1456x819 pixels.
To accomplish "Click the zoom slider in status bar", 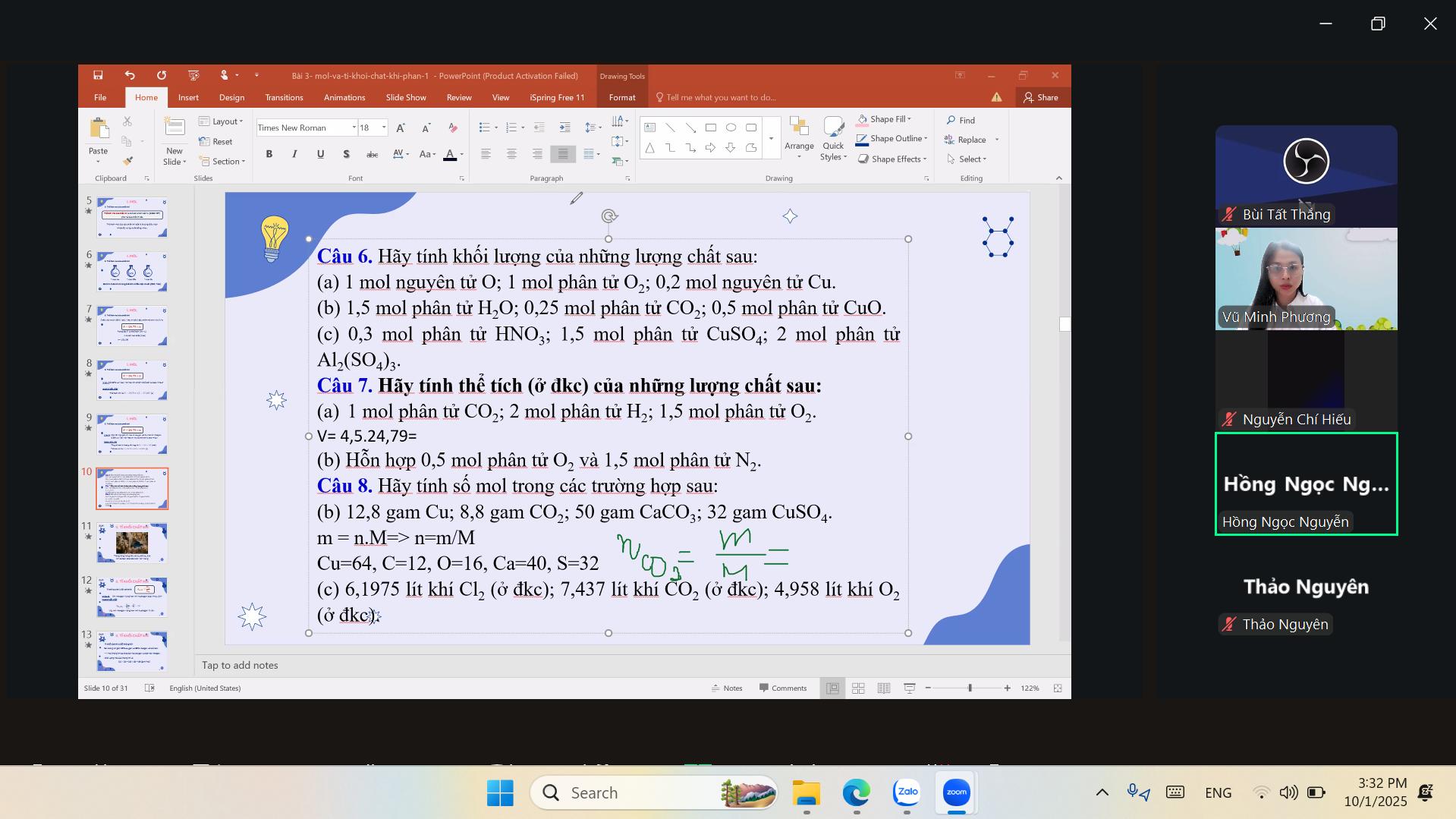I will click(x=970, y=688).
